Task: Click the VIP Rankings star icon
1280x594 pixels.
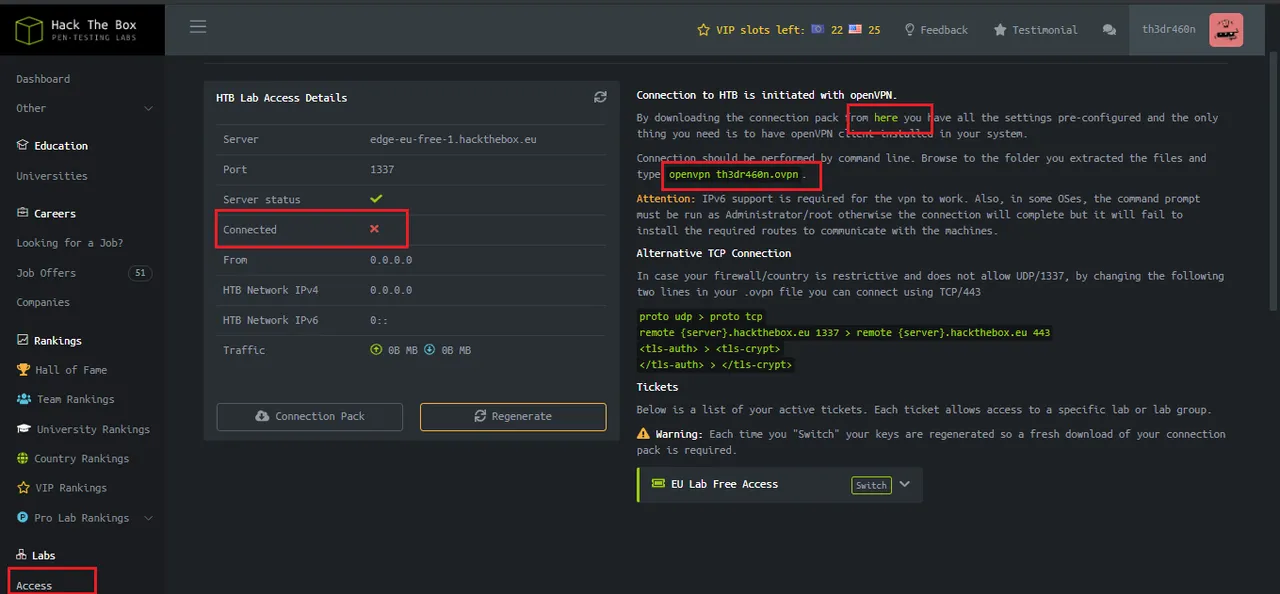Action: (x=24, y=488)
